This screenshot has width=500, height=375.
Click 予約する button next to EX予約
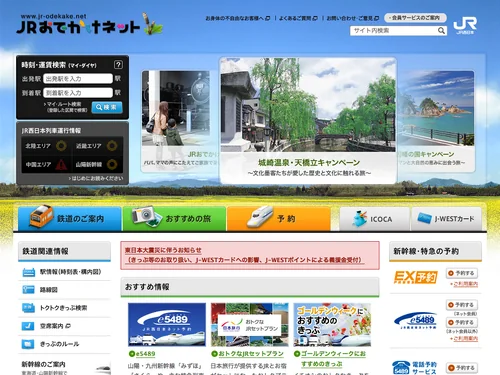(x=462, y=273)
